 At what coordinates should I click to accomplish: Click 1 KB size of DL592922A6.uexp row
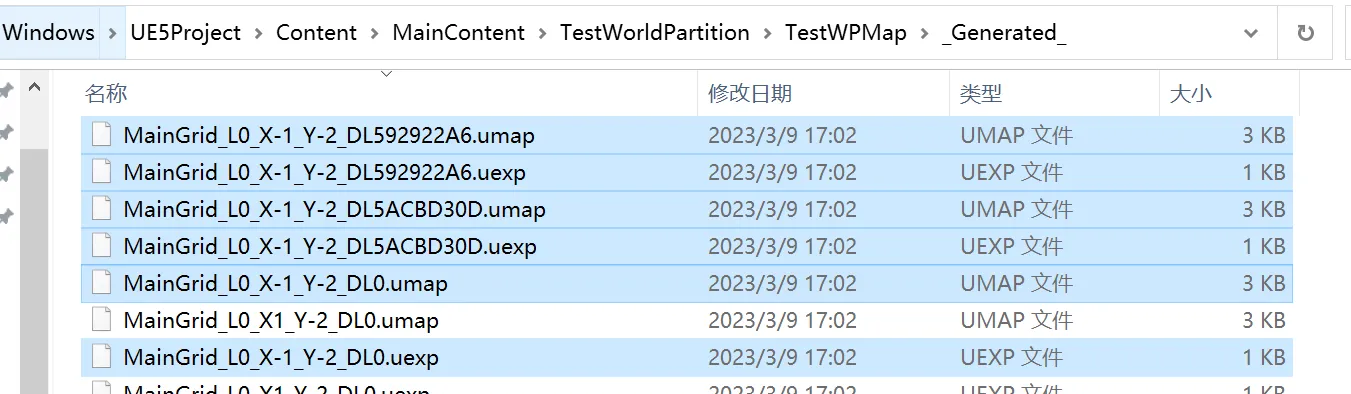tap(1263, 172)
